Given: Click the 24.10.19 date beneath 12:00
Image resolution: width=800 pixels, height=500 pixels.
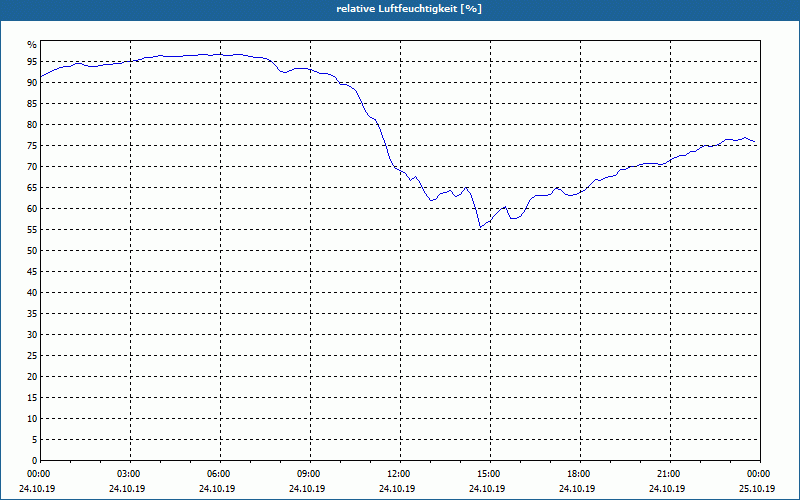Looking at the screenshot, I should [x=397, y=488].
